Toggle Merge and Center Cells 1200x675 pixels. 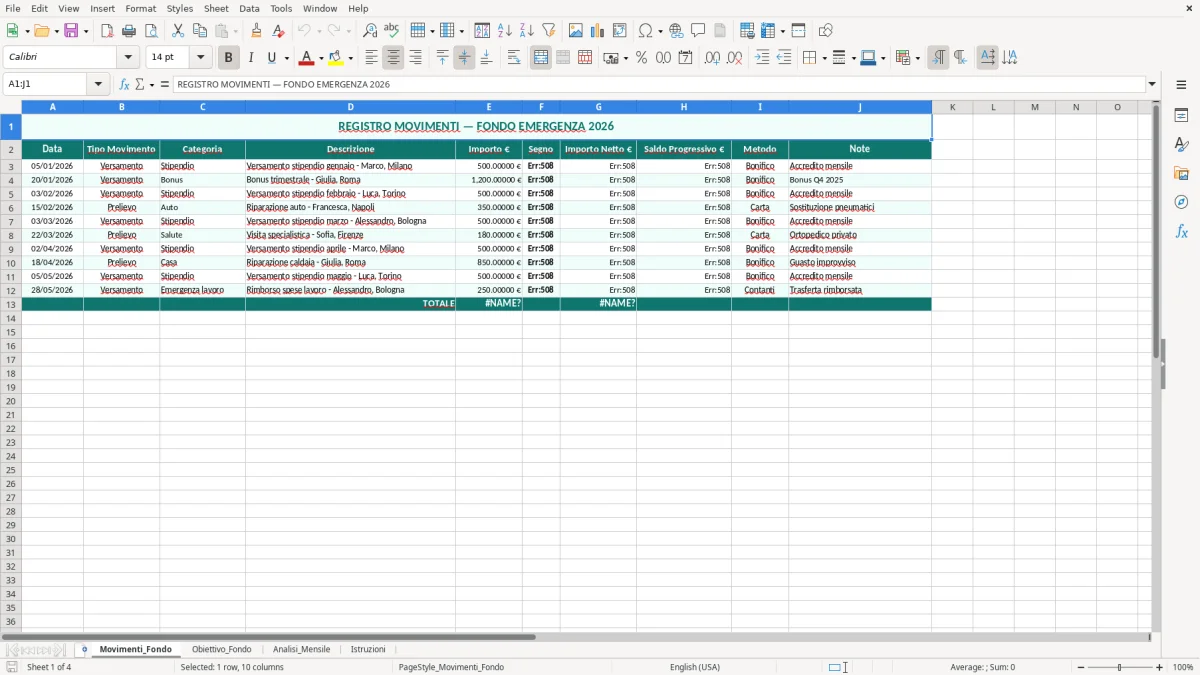pyautogui.click(x=541, y=58)
